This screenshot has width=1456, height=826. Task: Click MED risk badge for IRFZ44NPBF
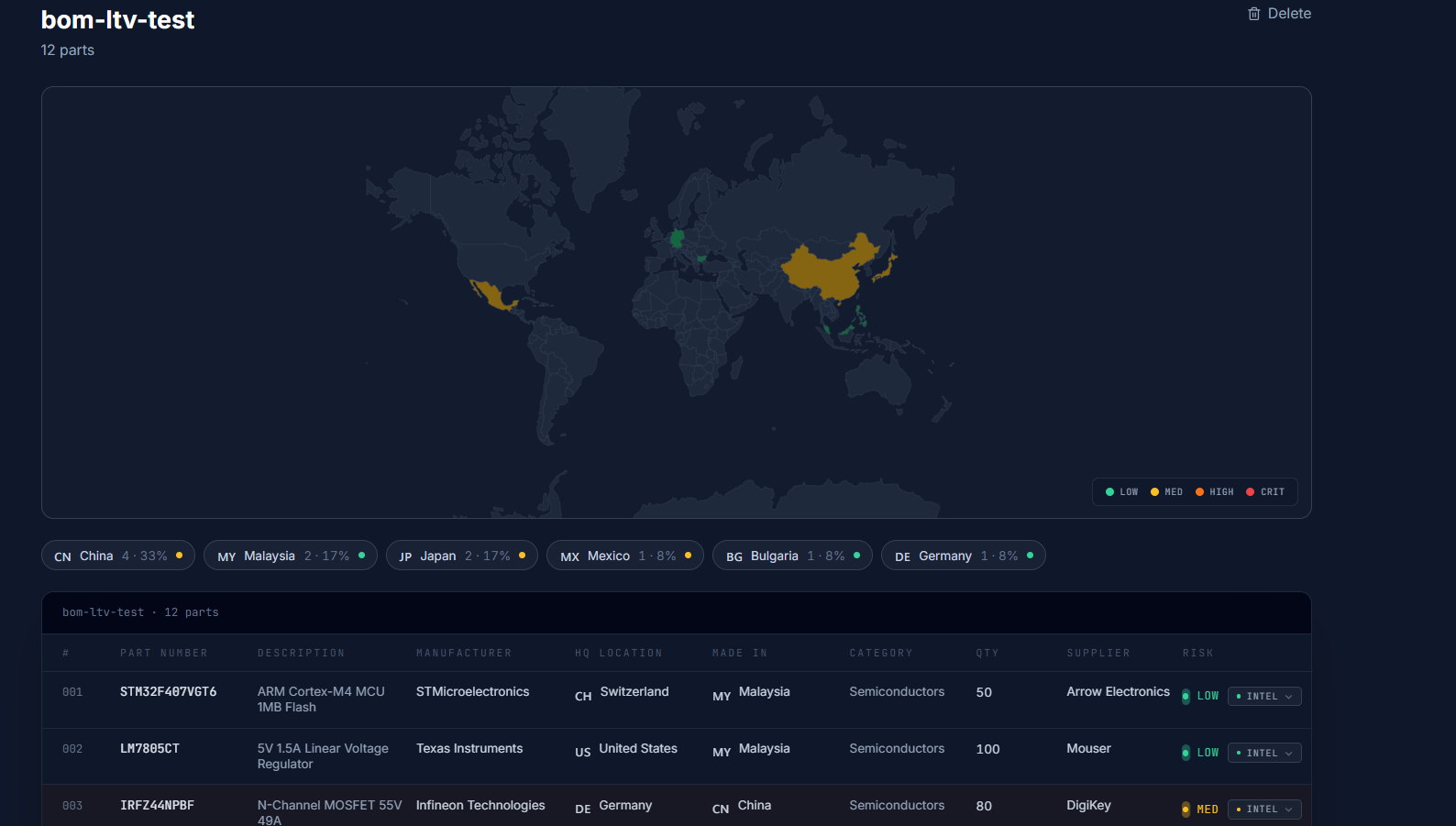click(x=1200, y=809)
